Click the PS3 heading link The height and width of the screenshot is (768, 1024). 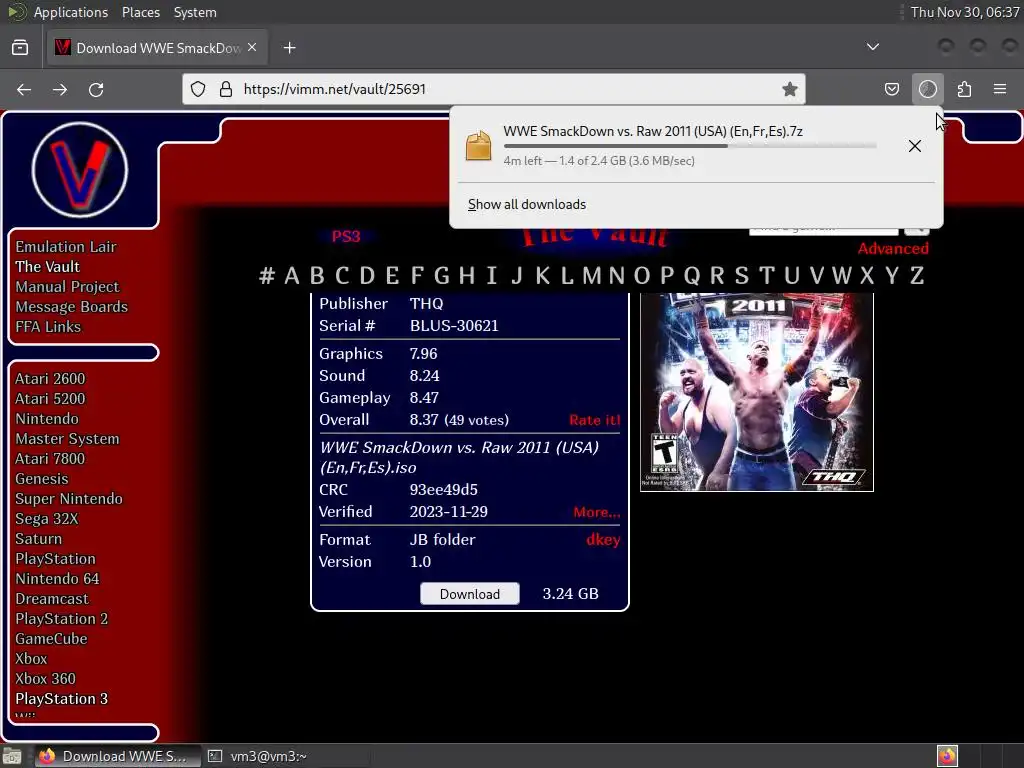345,236
